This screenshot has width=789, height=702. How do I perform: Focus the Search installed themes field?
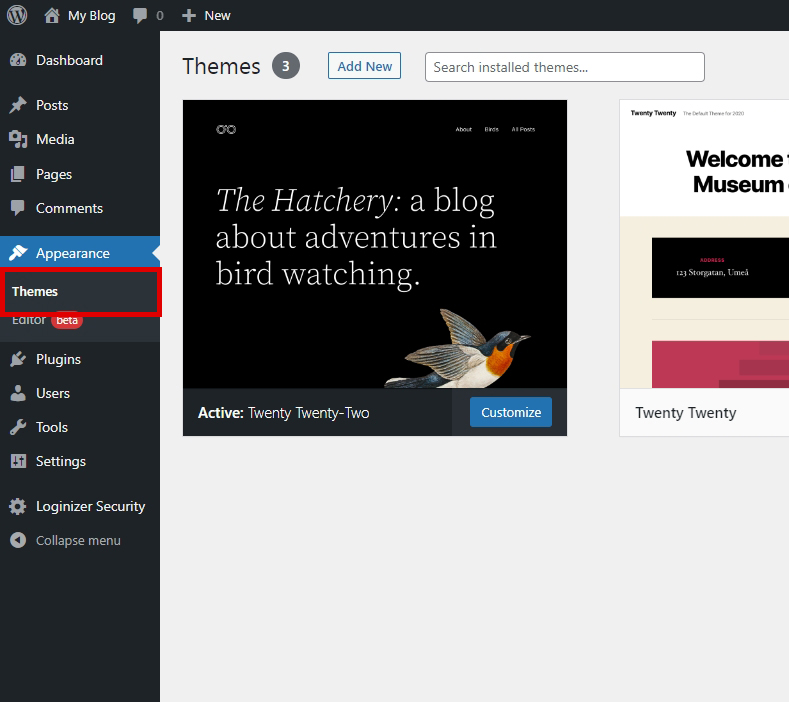tap(565, 67)
